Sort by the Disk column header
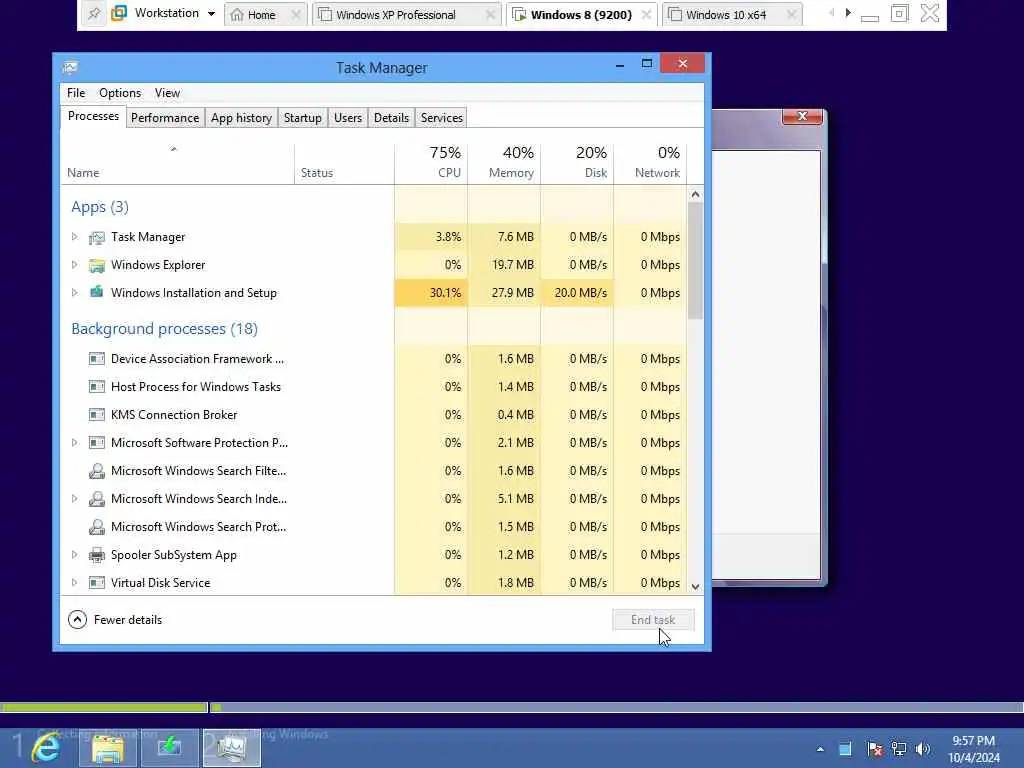 577,162
